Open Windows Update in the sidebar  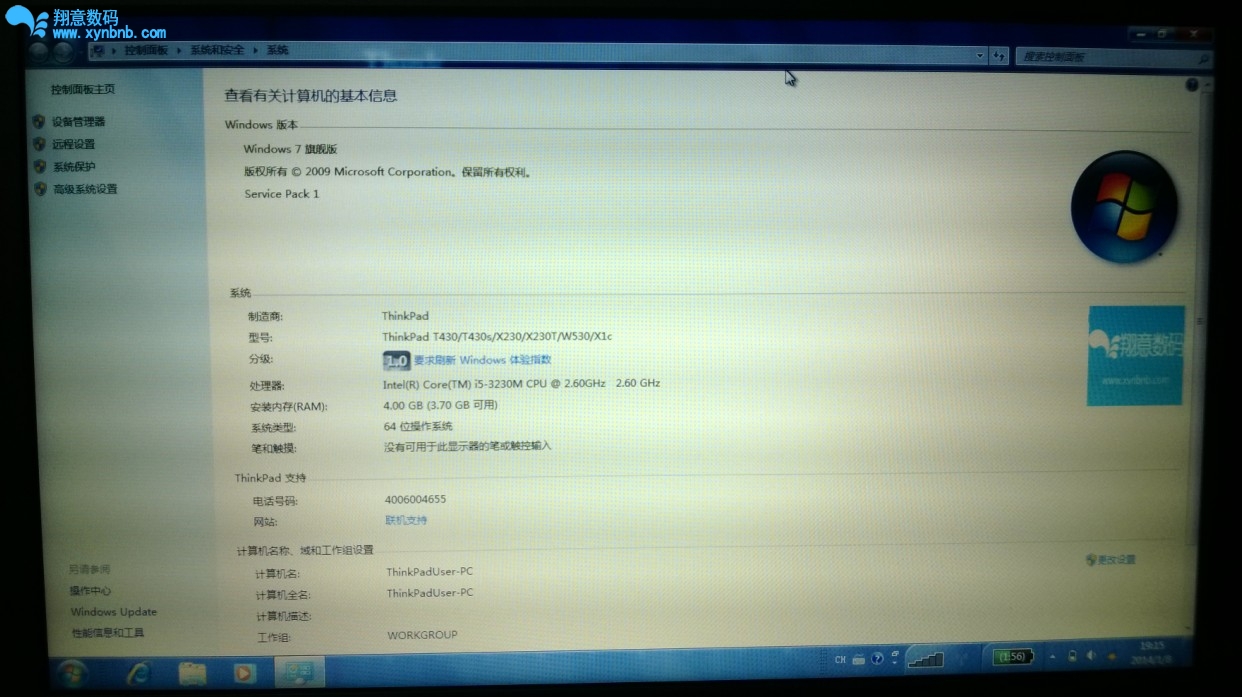pos(113,612)
